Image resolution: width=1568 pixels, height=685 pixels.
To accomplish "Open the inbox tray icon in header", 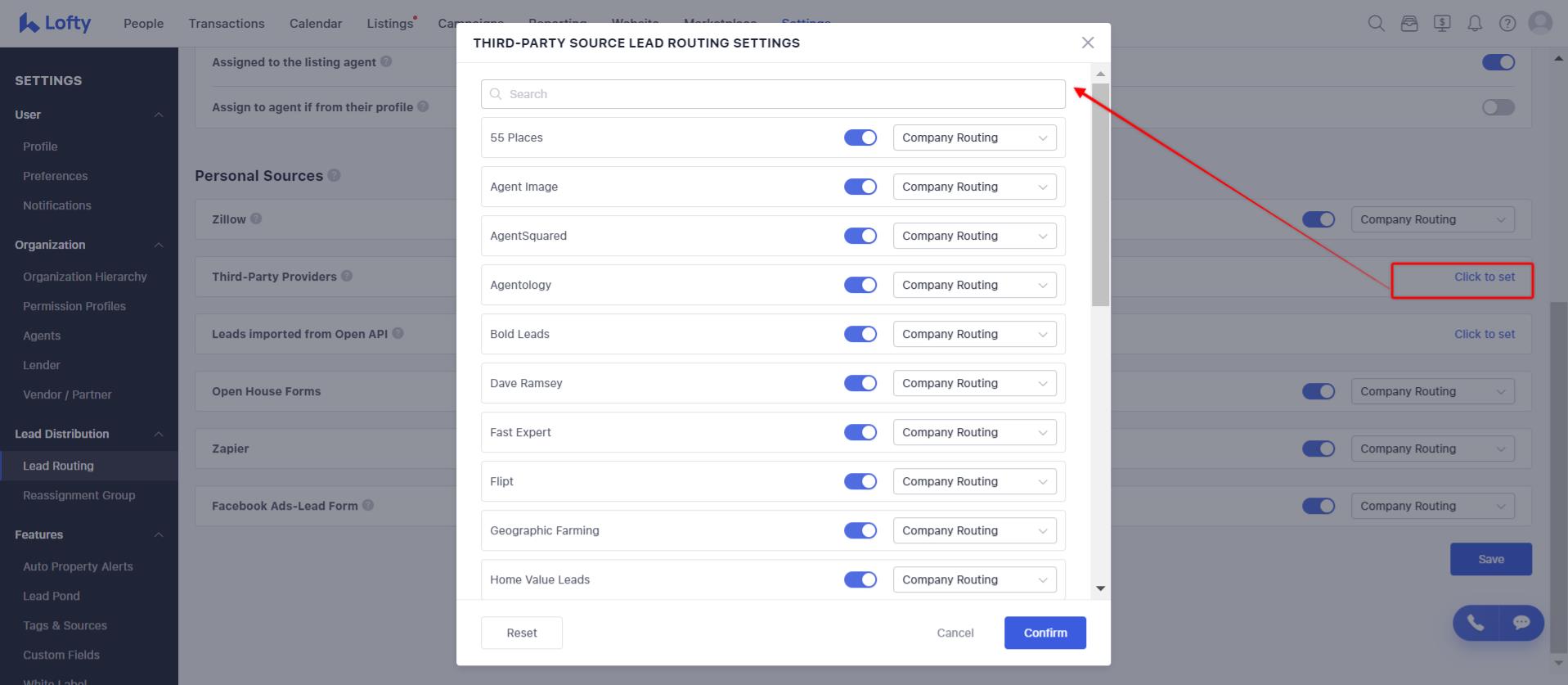I will click(1409, 23).
